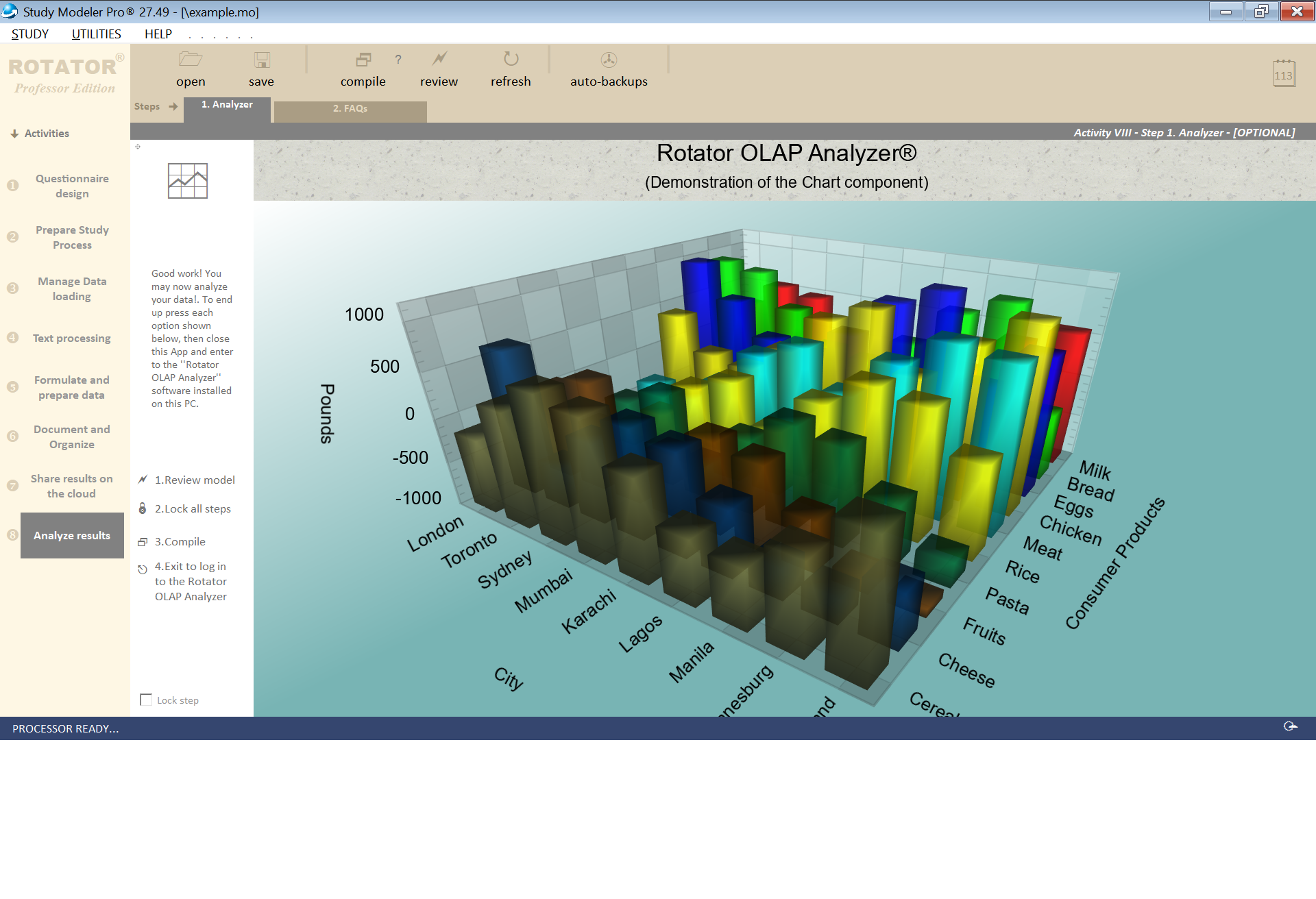Open Document and Organize activity
Screen dimensions: 1316x899
pos(72,436)
